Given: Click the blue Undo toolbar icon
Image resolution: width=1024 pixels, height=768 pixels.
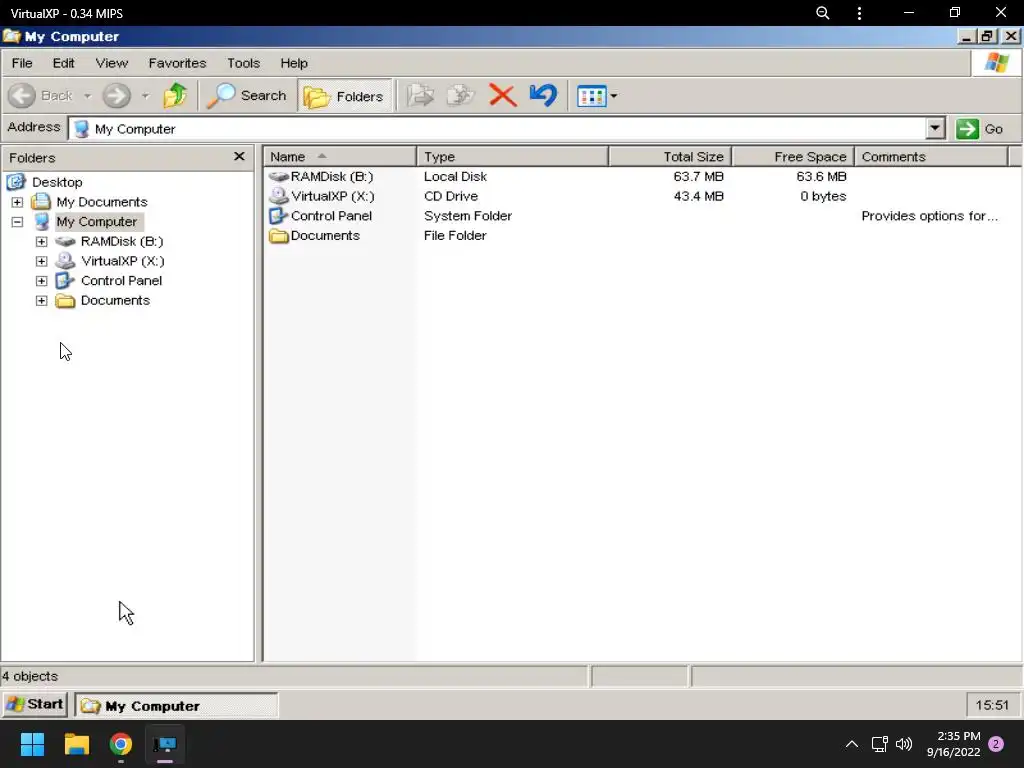Looking at the screenshot, I should point(543,96).
